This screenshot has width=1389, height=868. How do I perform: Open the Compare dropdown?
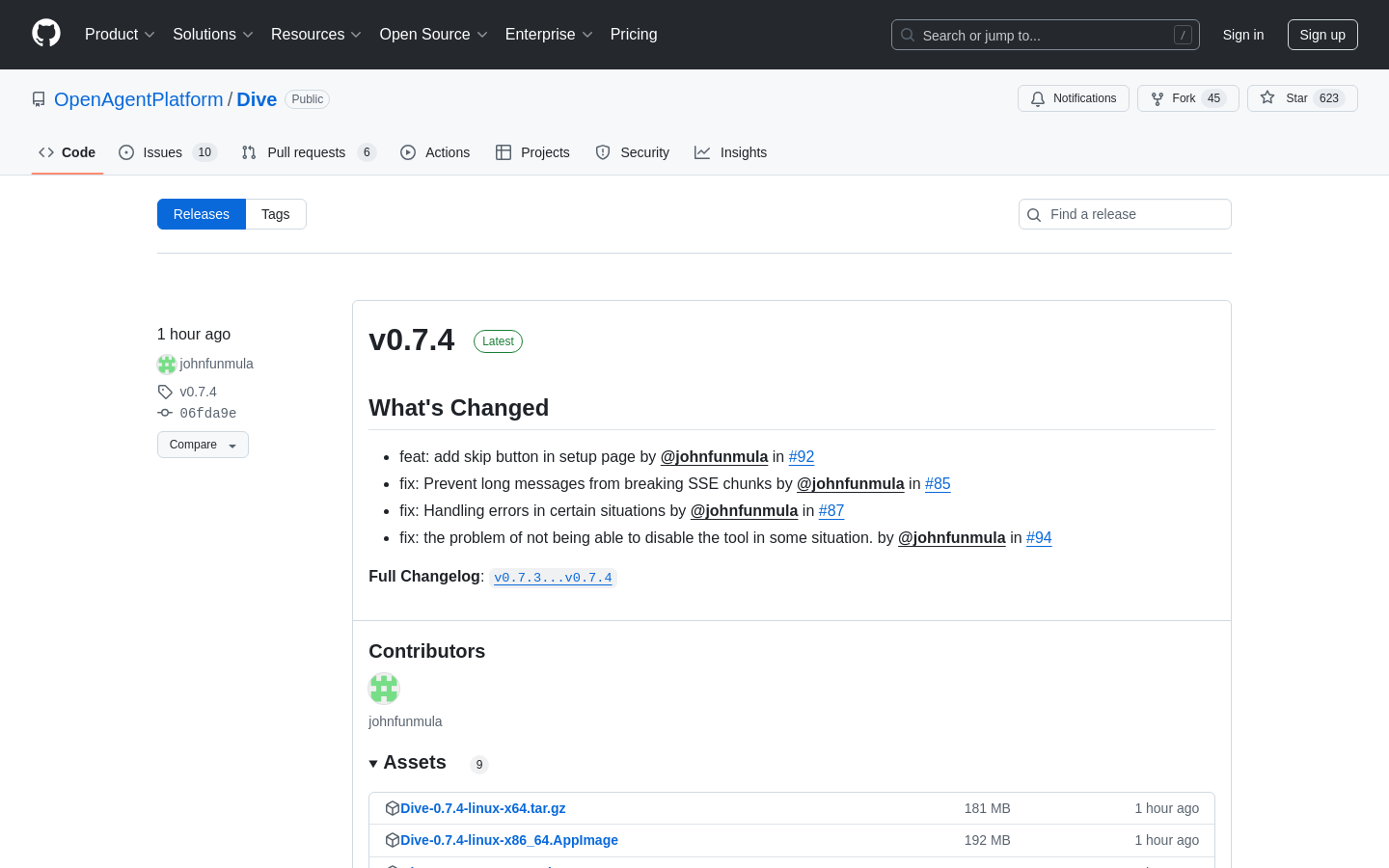point(203,445)
